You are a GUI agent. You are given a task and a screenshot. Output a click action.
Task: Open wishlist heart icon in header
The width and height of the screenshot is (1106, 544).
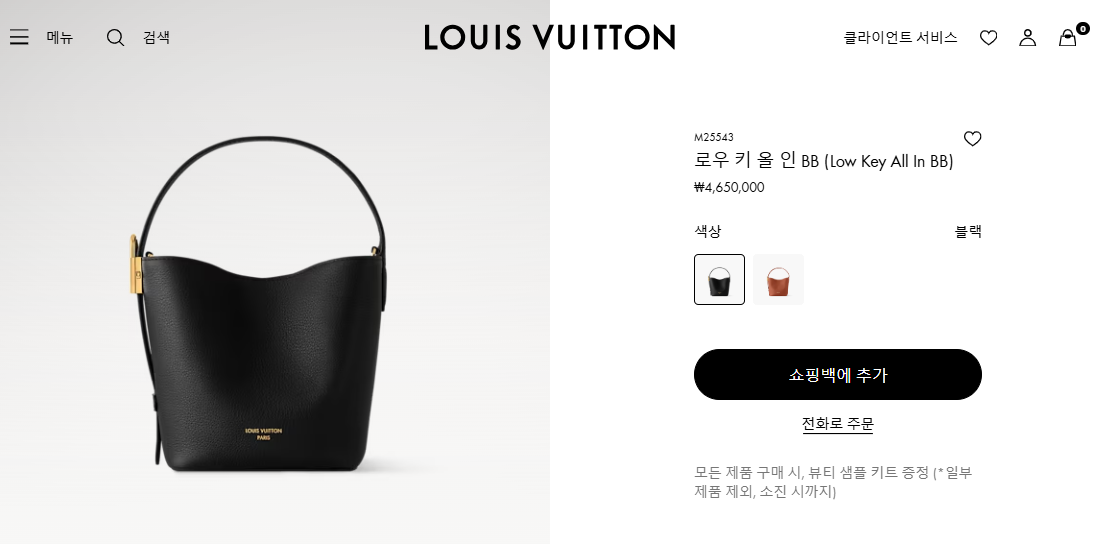point(988,38)
